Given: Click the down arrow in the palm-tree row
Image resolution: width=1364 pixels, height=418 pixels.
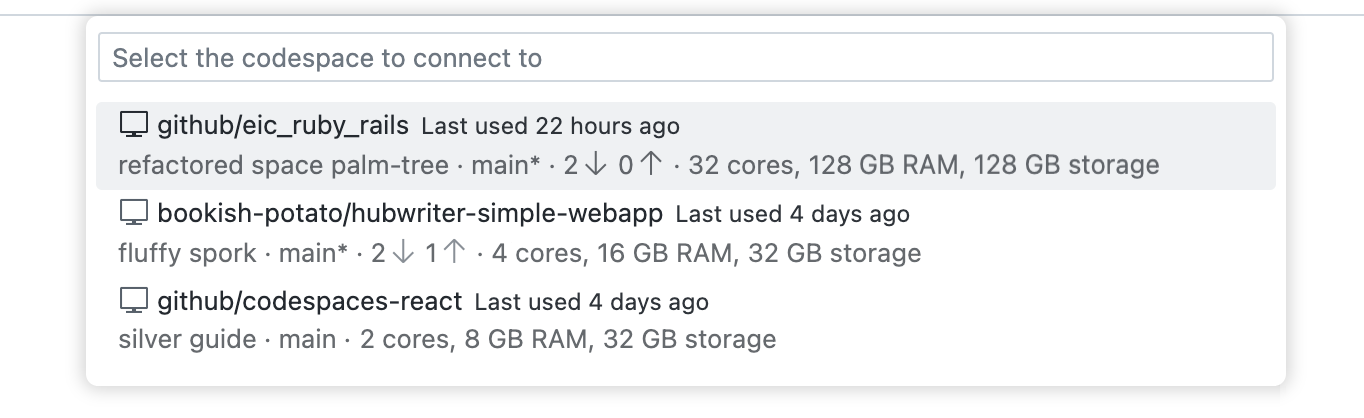Looking at the screenshot, I should pyautogui.click(x=597, y=165).
